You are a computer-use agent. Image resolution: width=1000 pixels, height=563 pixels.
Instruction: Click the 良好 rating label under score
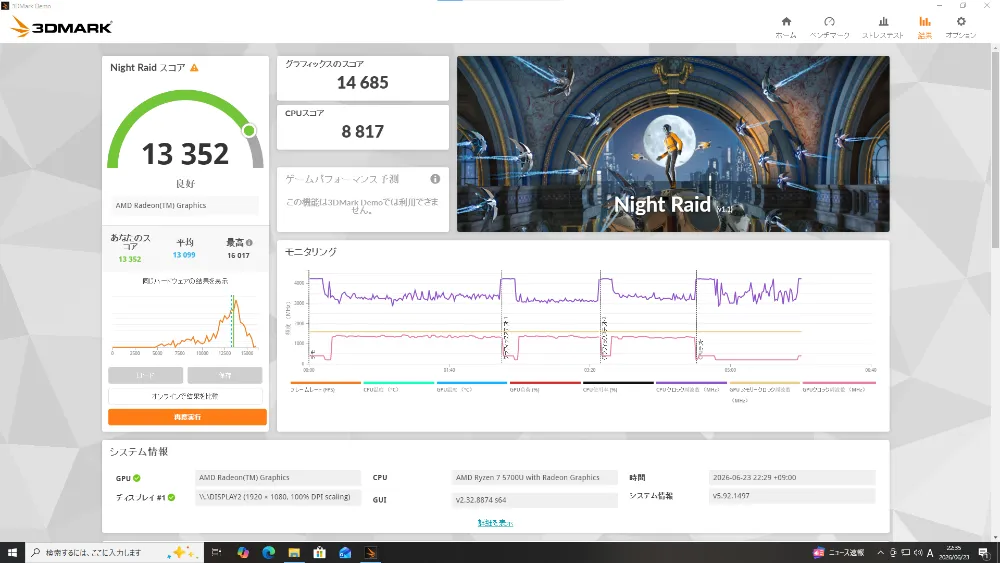coord(185,184)
